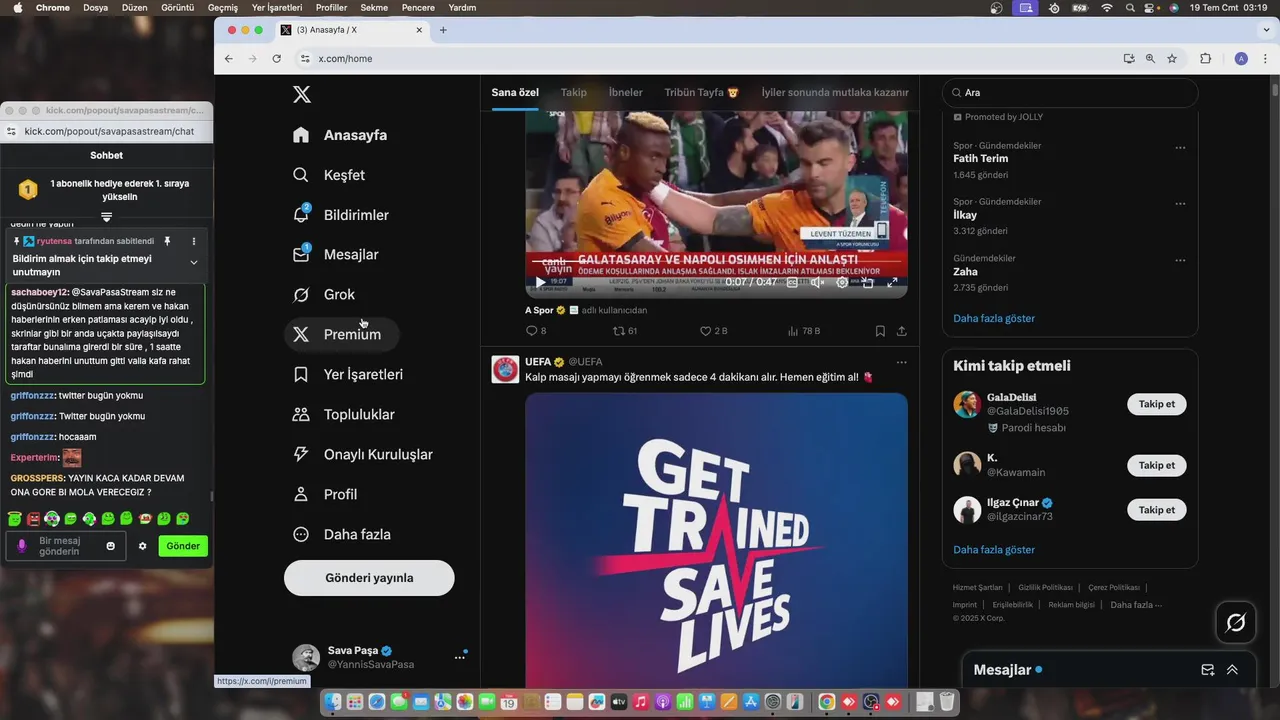
Task: Follow Ilgaz Çınar with Takip et
Action: [1157, 509]
